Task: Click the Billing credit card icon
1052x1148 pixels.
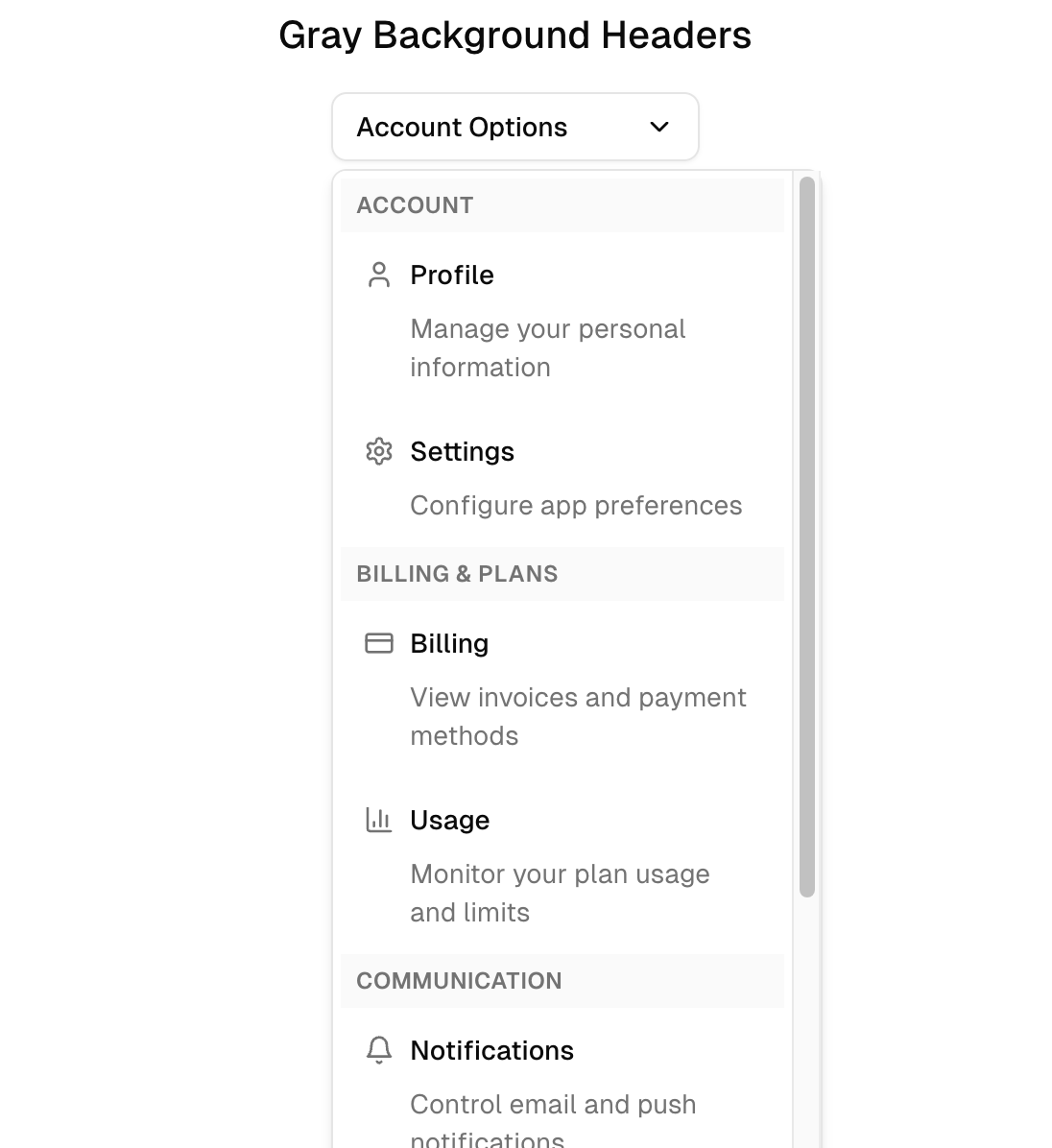Action: (379, 643)
